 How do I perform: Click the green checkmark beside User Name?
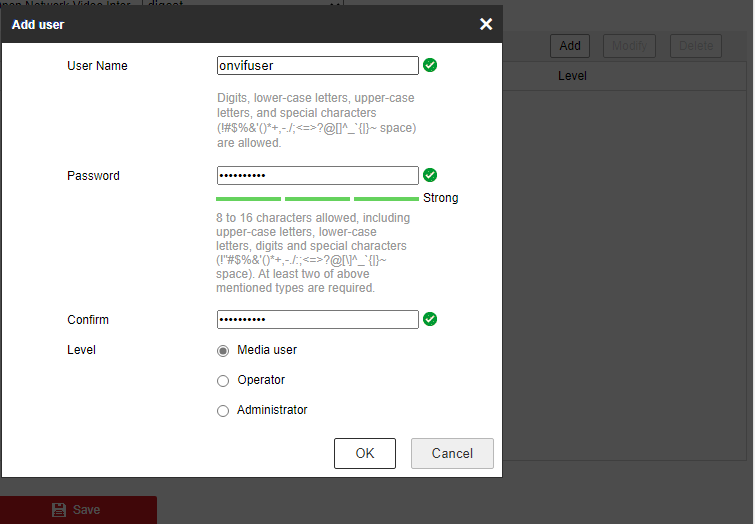[430, 65]
